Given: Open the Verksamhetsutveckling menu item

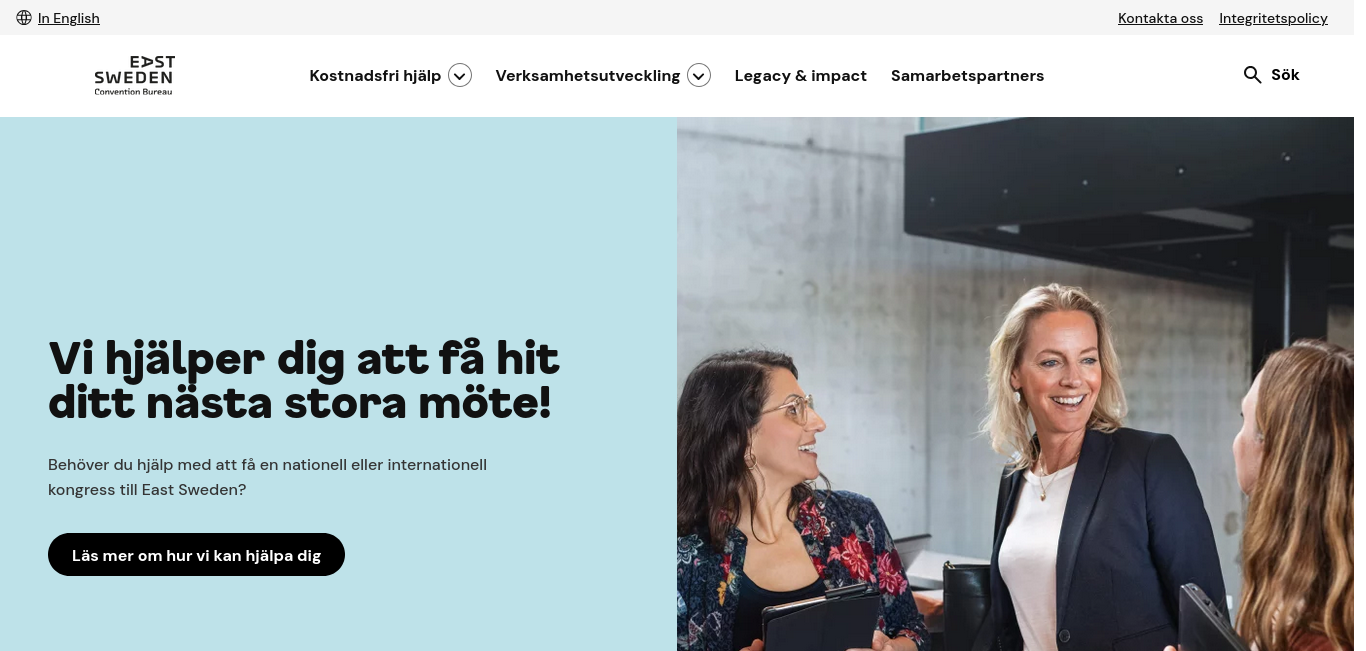Looking at the screenshot, I should click(588, 76).
